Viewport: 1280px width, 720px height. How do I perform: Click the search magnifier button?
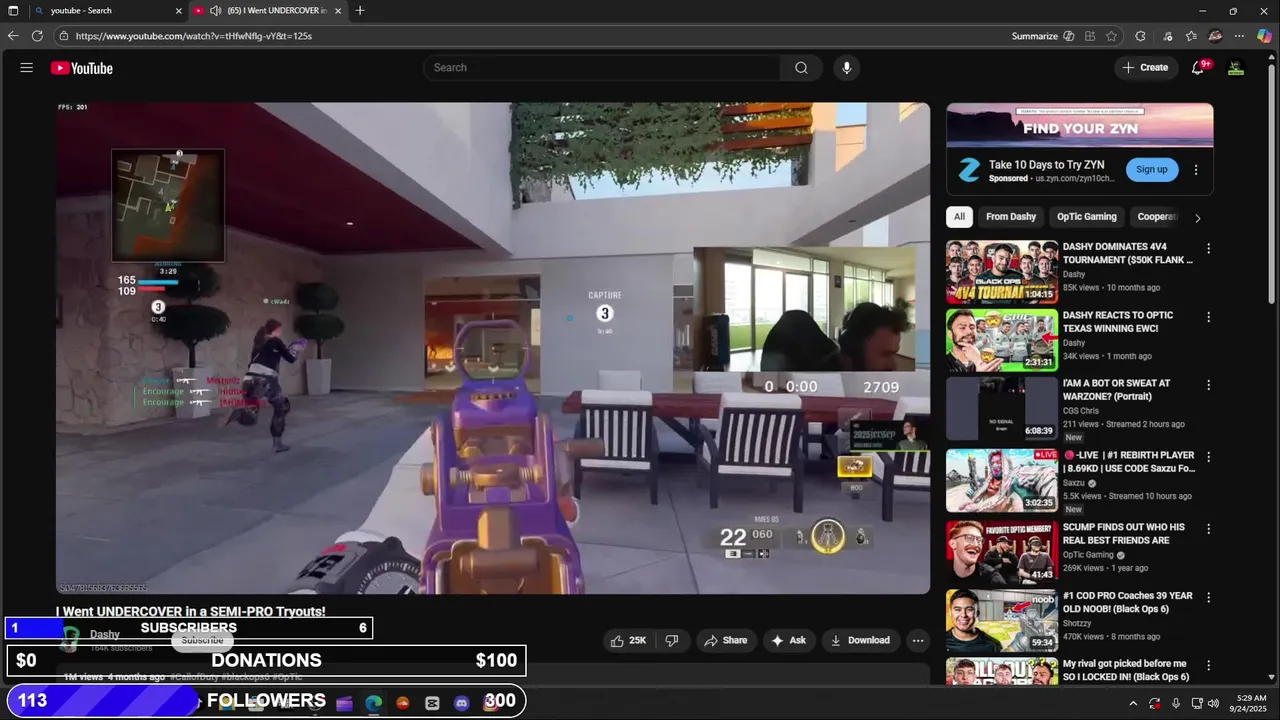click(801, 68)
